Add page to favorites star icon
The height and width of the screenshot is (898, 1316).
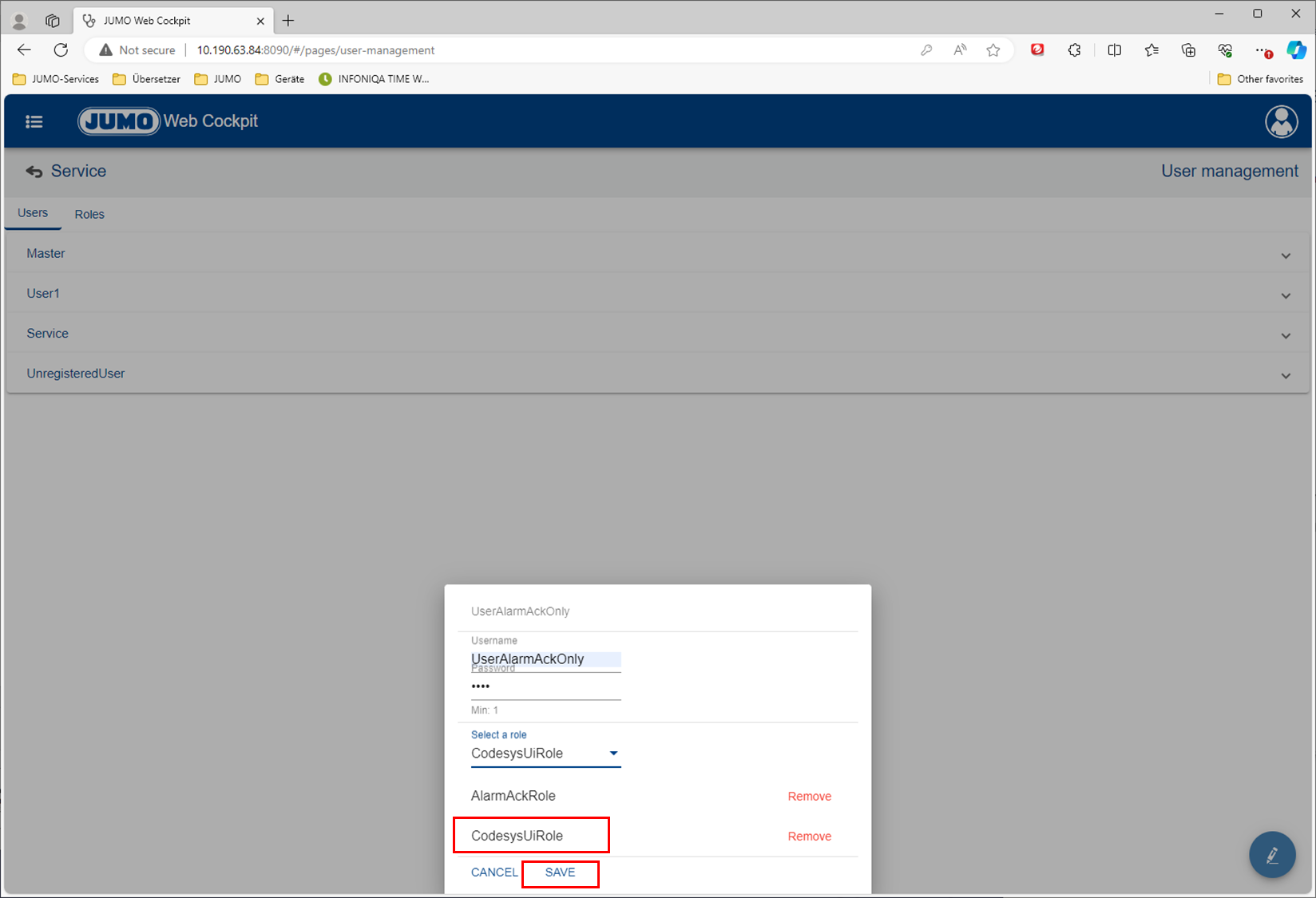993,50
